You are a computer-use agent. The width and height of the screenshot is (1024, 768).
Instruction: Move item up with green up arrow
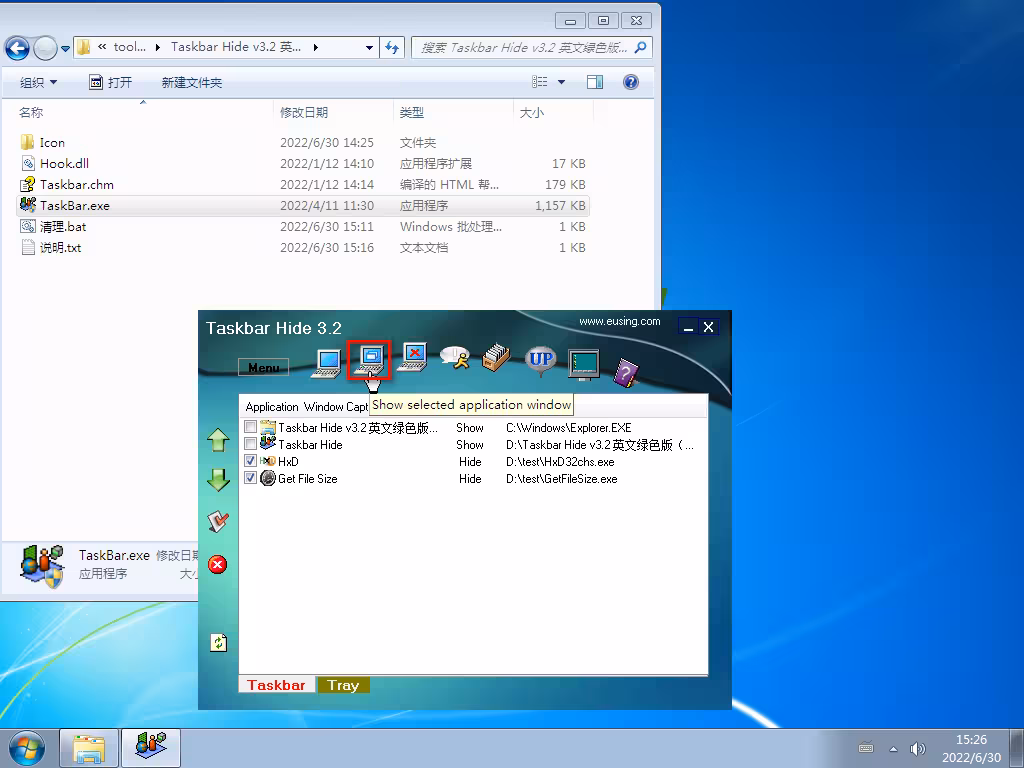(x=218, y=440)
